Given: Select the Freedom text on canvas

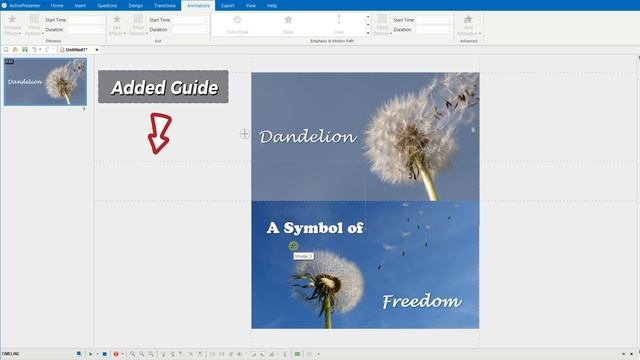Looking at the screenshot, I should (x=422, y=301).
